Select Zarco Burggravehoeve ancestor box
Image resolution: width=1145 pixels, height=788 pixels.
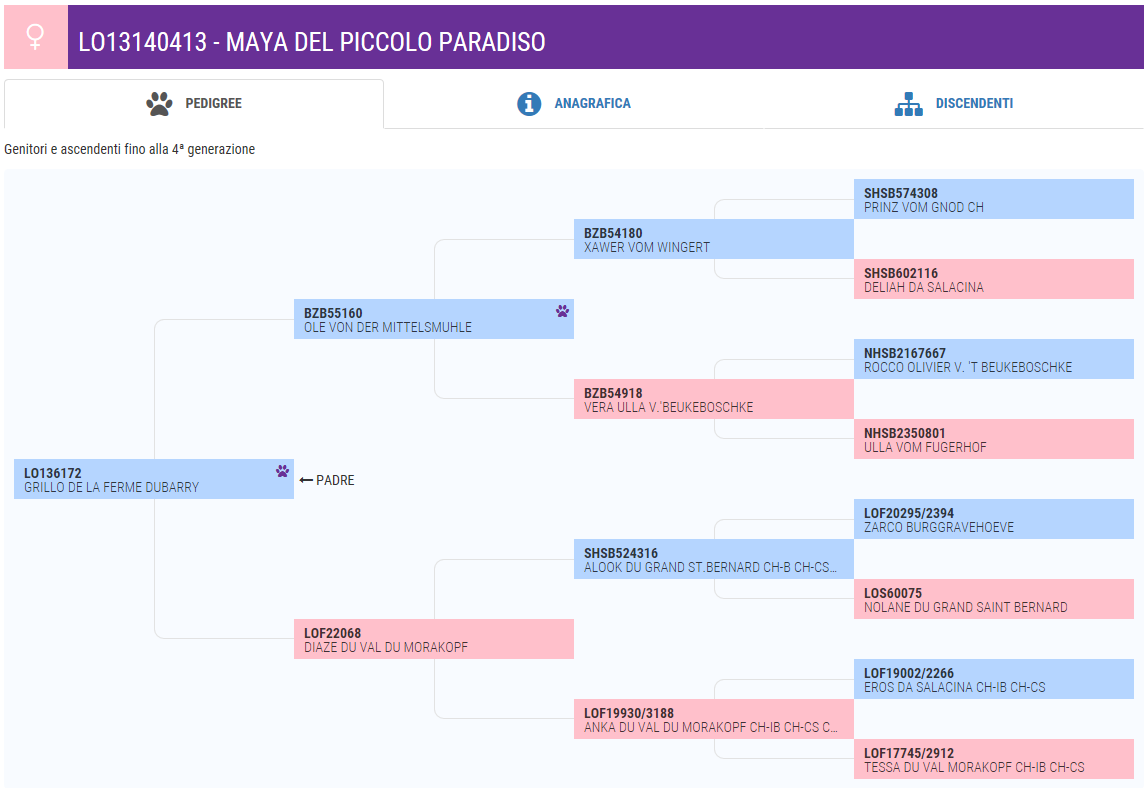pos(993,519)
